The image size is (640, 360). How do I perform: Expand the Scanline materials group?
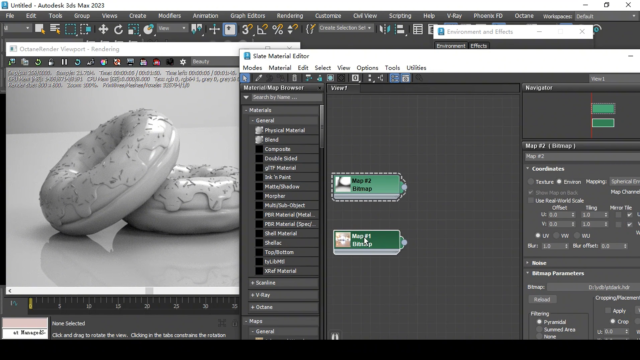pyautogui.click(x=253, y=282)
